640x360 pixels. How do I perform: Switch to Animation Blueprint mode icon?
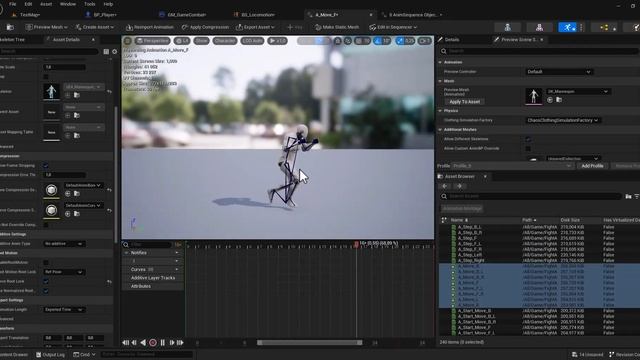604,27
